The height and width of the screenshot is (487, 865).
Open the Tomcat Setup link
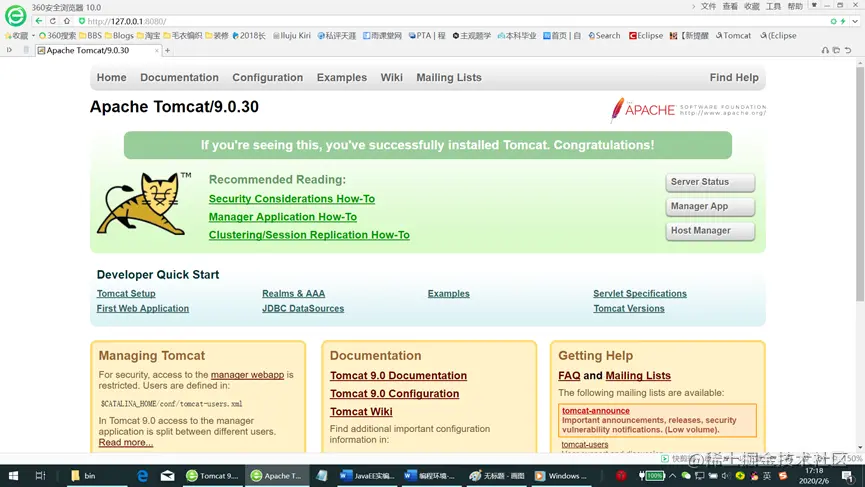126,293
